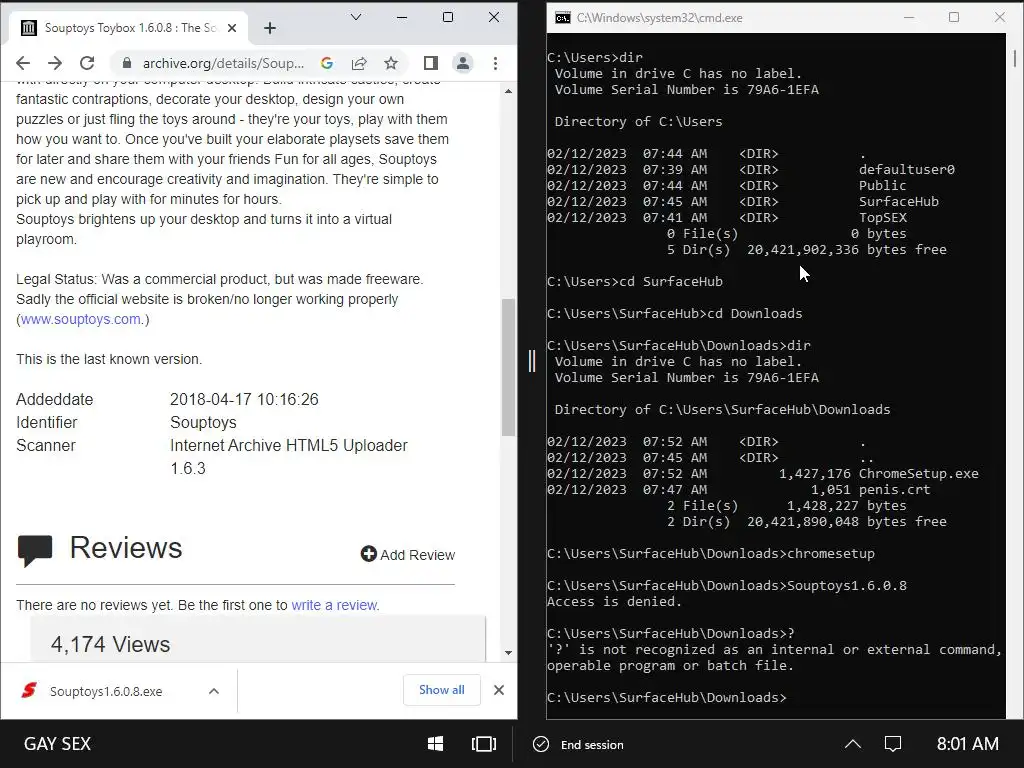1024x768 pixels.
Task: Go back in Chrome history
Action: coord(23,63)
